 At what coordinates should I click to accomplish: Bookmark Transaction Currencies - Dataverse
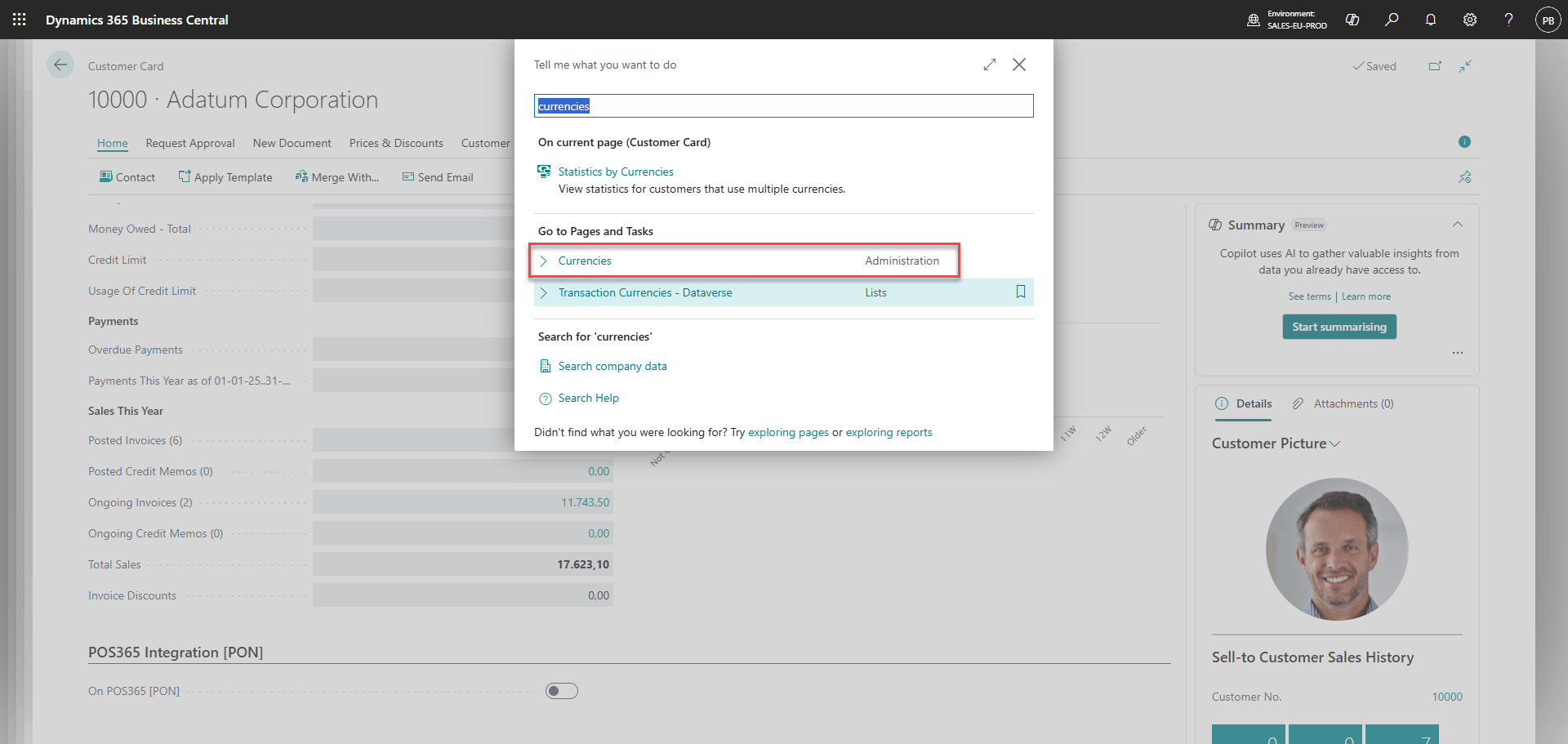(x=1021, y=292)
